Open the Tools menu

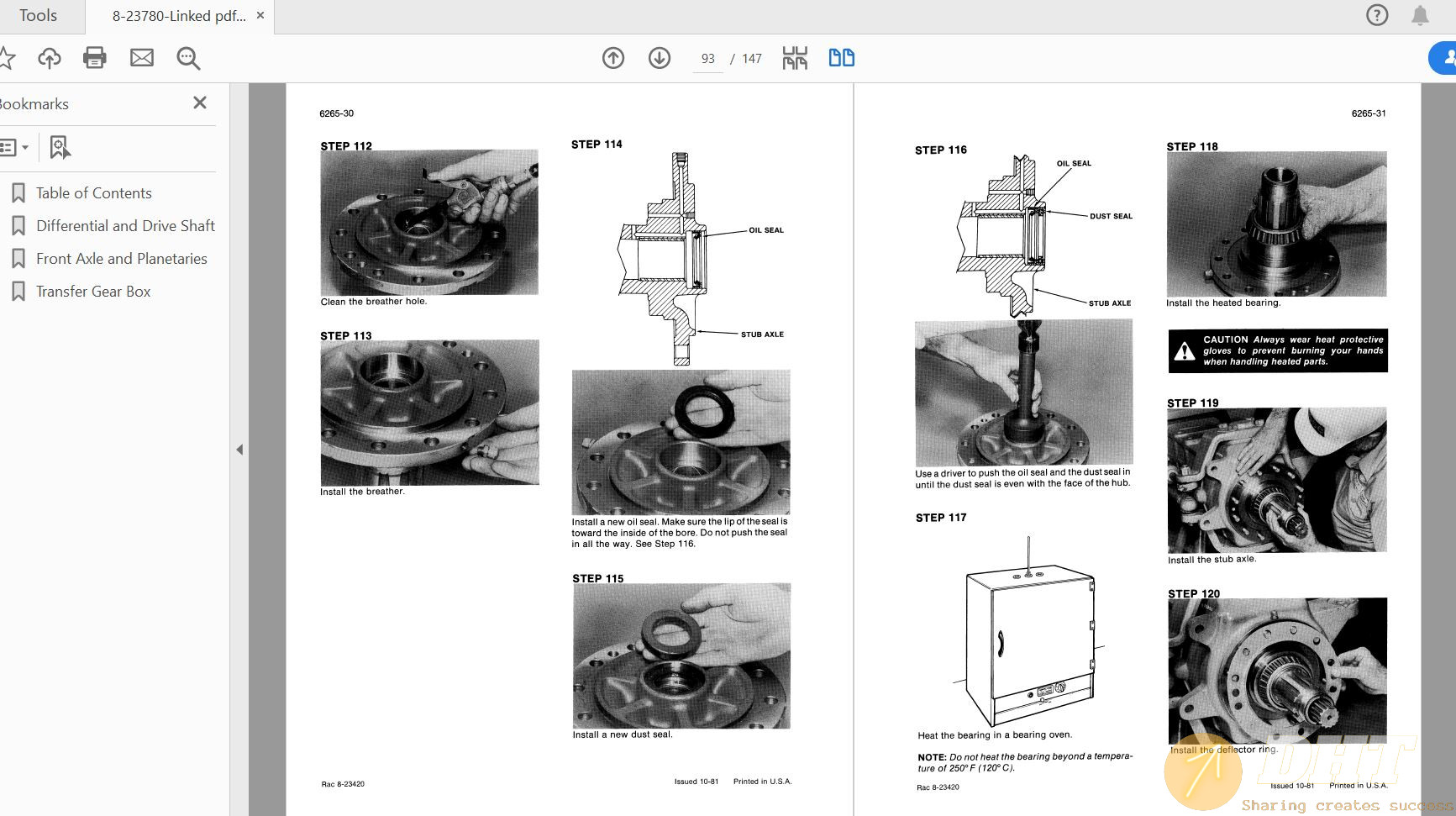[37, 14]
